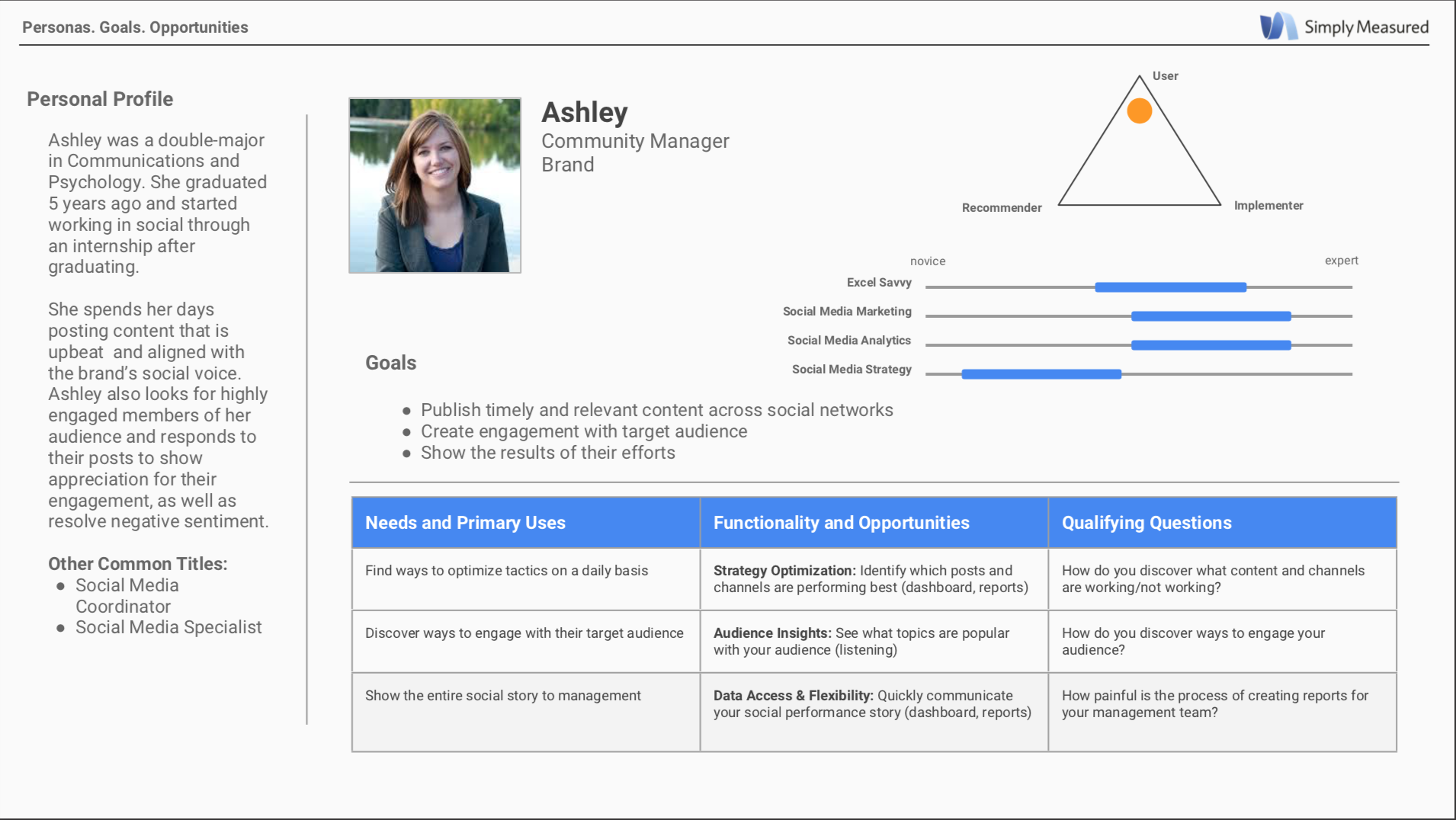Click the goal about publishing timely content
Viewport: 1456px width, 820px height.
(x=657, y=410)
